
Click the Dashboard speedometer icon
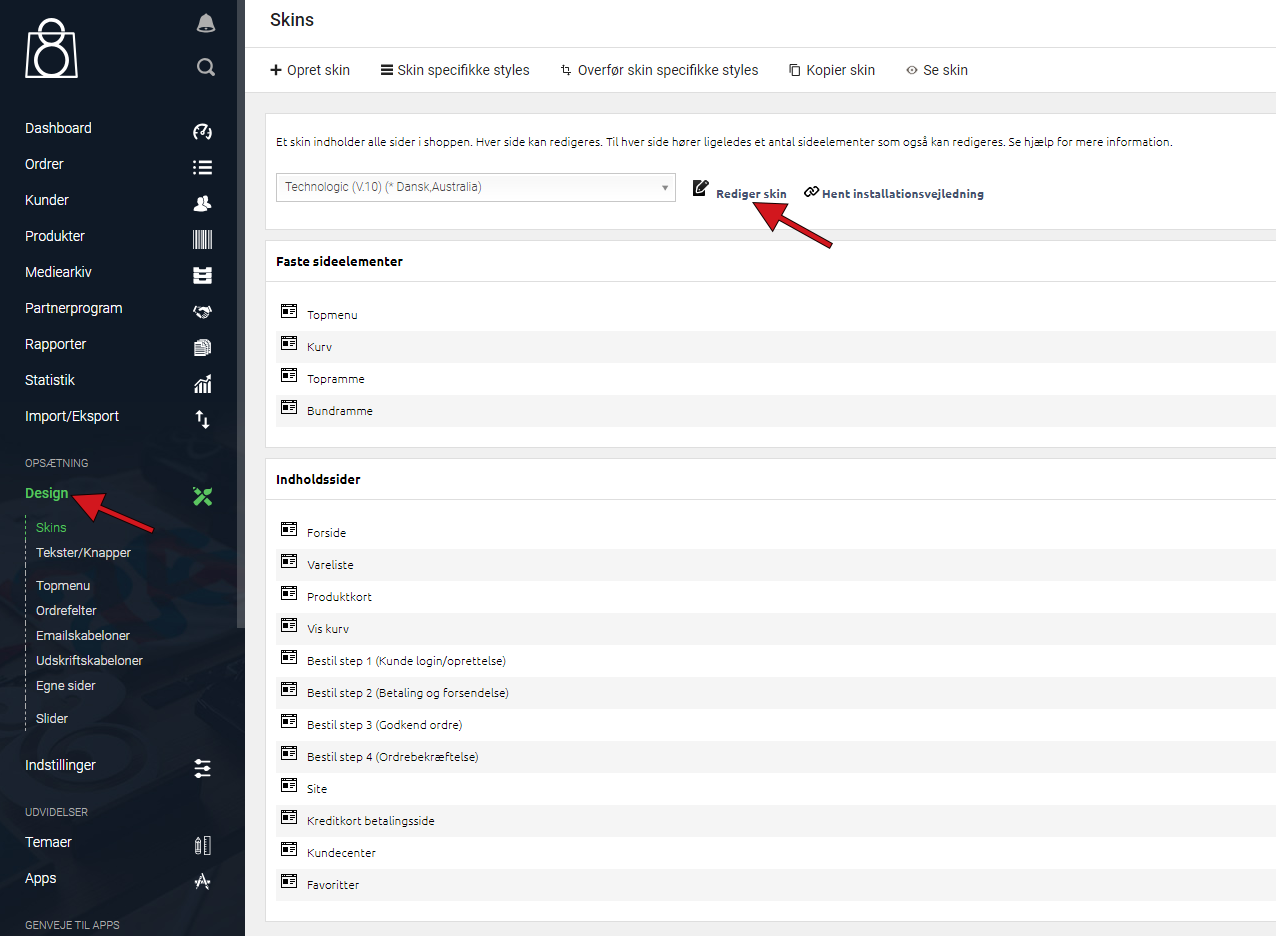coord(202,131)
